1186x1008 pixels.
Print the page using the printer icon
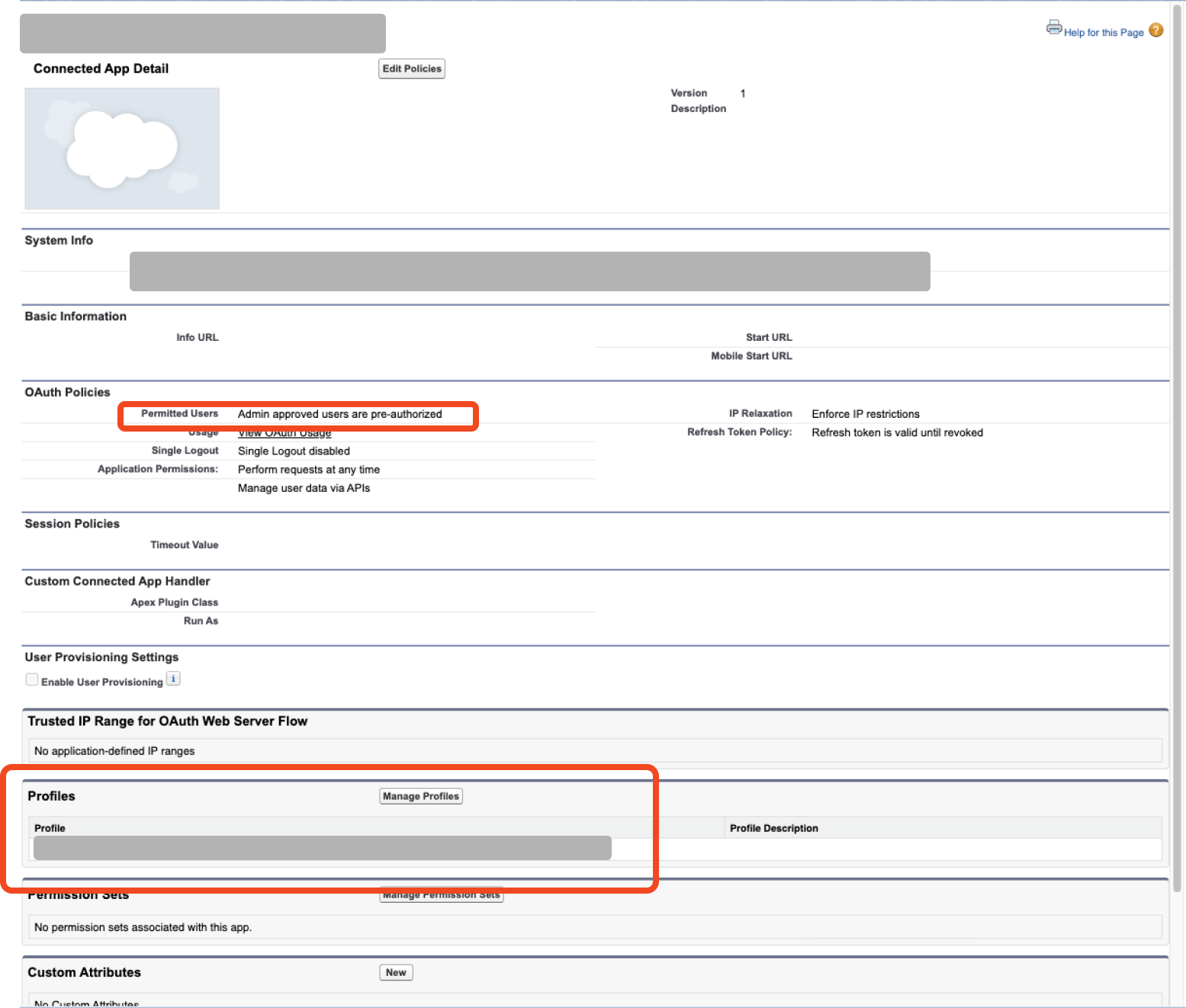pos(1053,27)
